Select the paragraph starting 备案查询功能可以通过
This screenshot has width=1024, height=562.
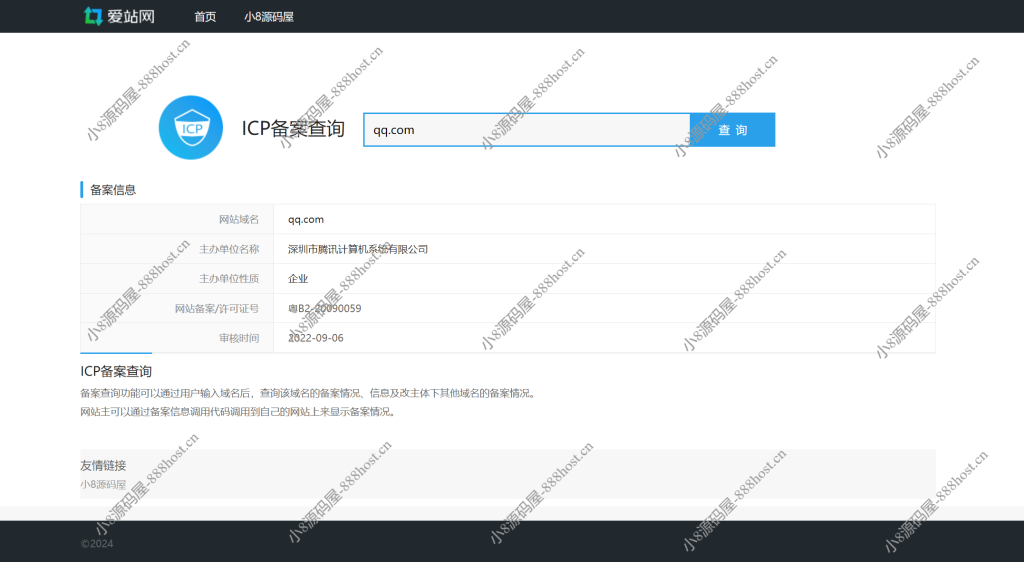(x=308, y=393)
